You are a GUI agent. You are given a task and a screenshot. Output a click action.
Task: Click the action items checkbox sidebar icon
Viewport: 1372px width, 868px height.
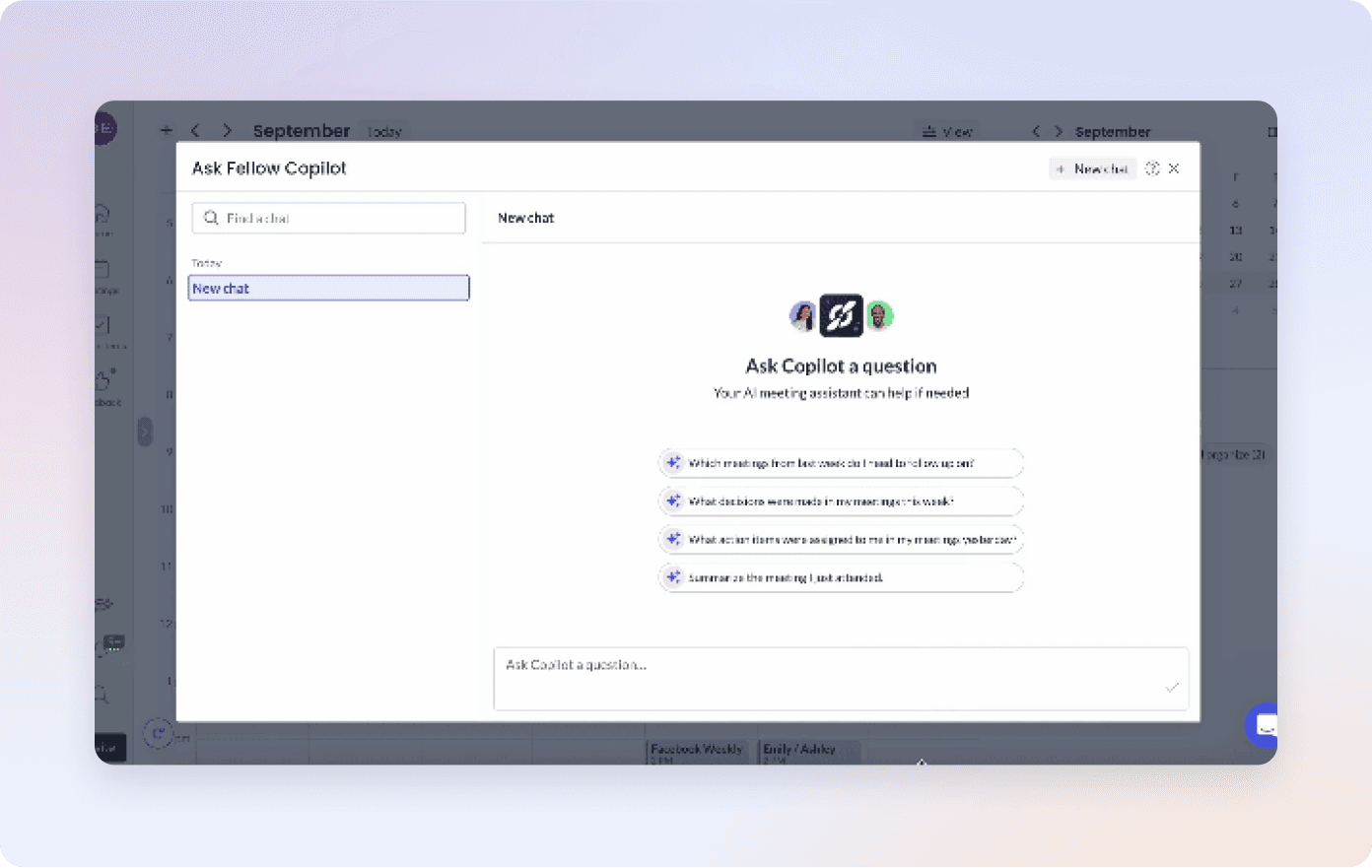pyautogui.click(x=103, y=325)
